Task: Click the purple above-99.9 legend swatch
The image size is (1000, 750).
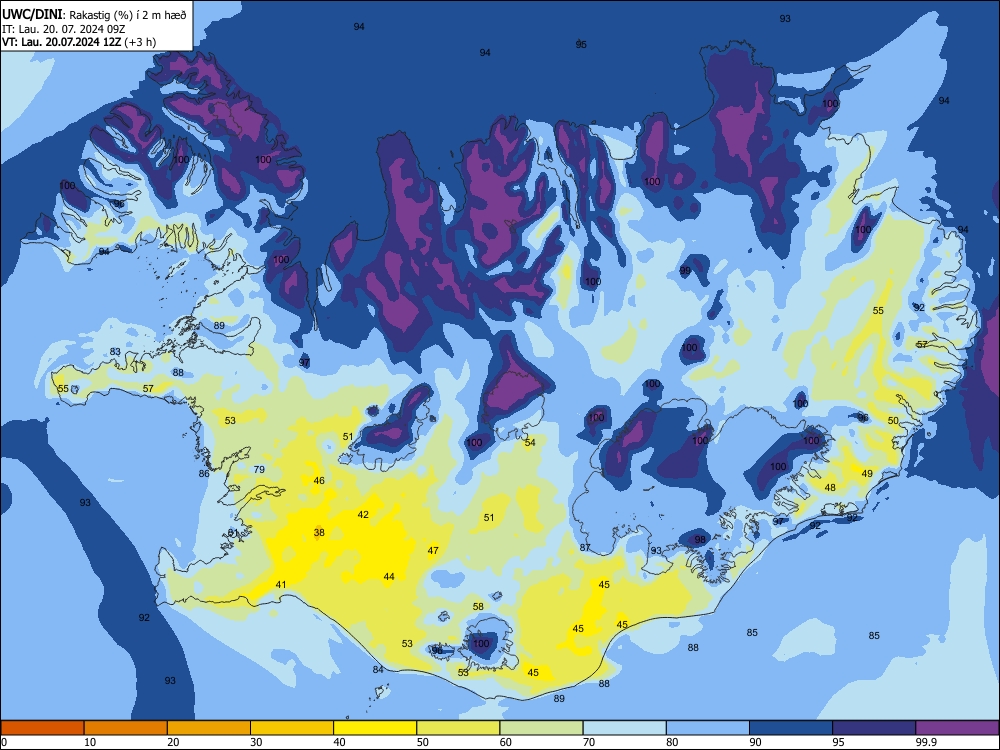Action: pos(957,728)
